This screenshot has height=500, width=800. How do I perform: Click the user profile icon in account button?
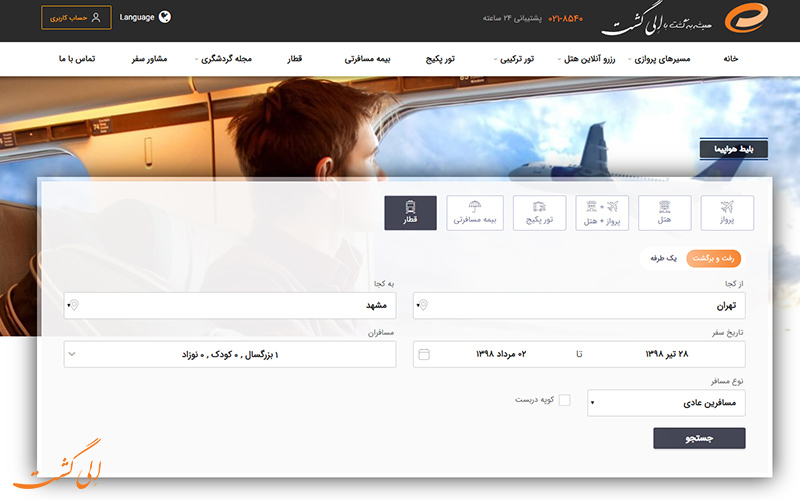pyautogui.click(x=95, y=18)
